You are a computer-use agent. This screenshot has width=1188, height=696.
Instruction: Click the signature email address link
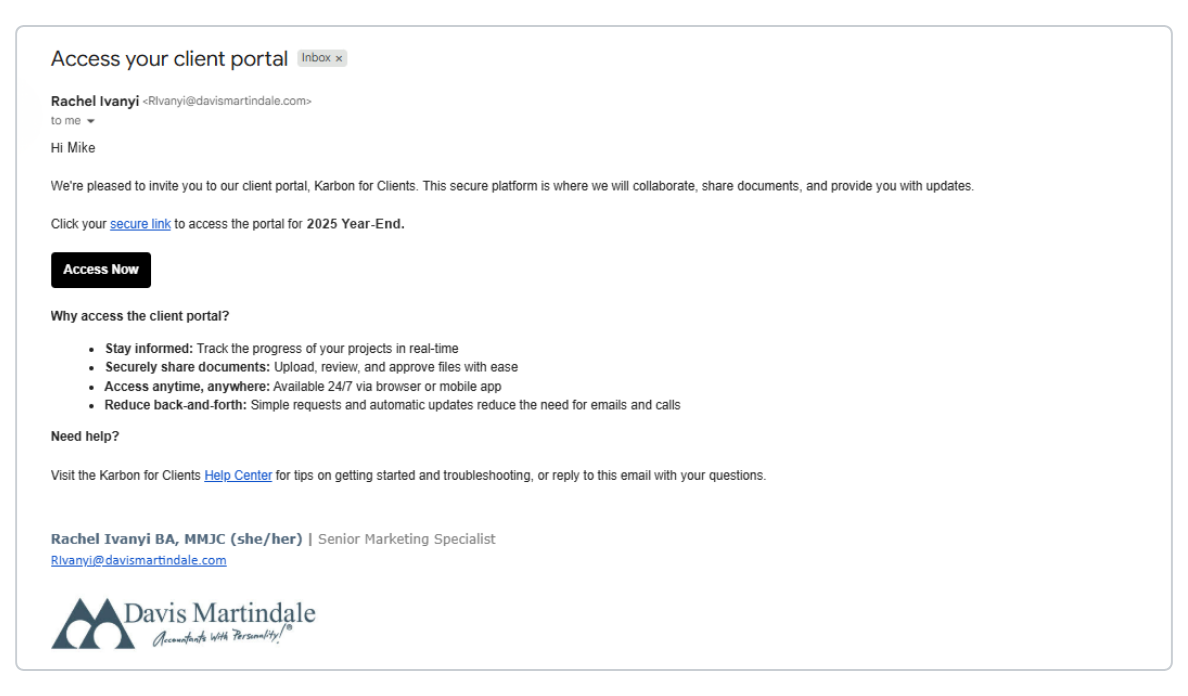pyautogui.click(x=139, y=560)
